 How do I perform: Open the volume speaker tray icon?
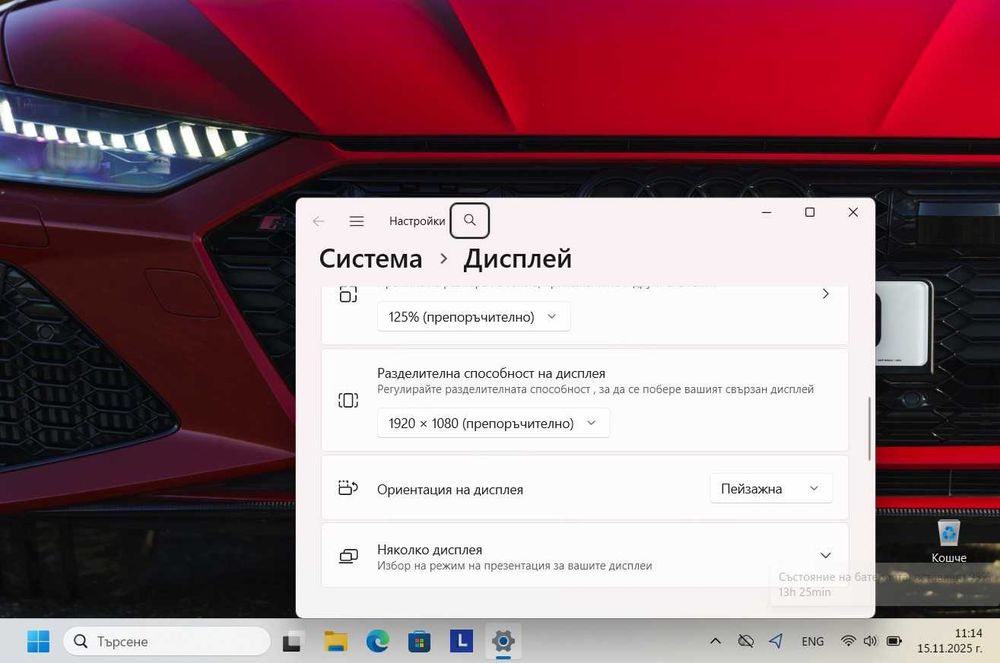(x=870, y=641)
